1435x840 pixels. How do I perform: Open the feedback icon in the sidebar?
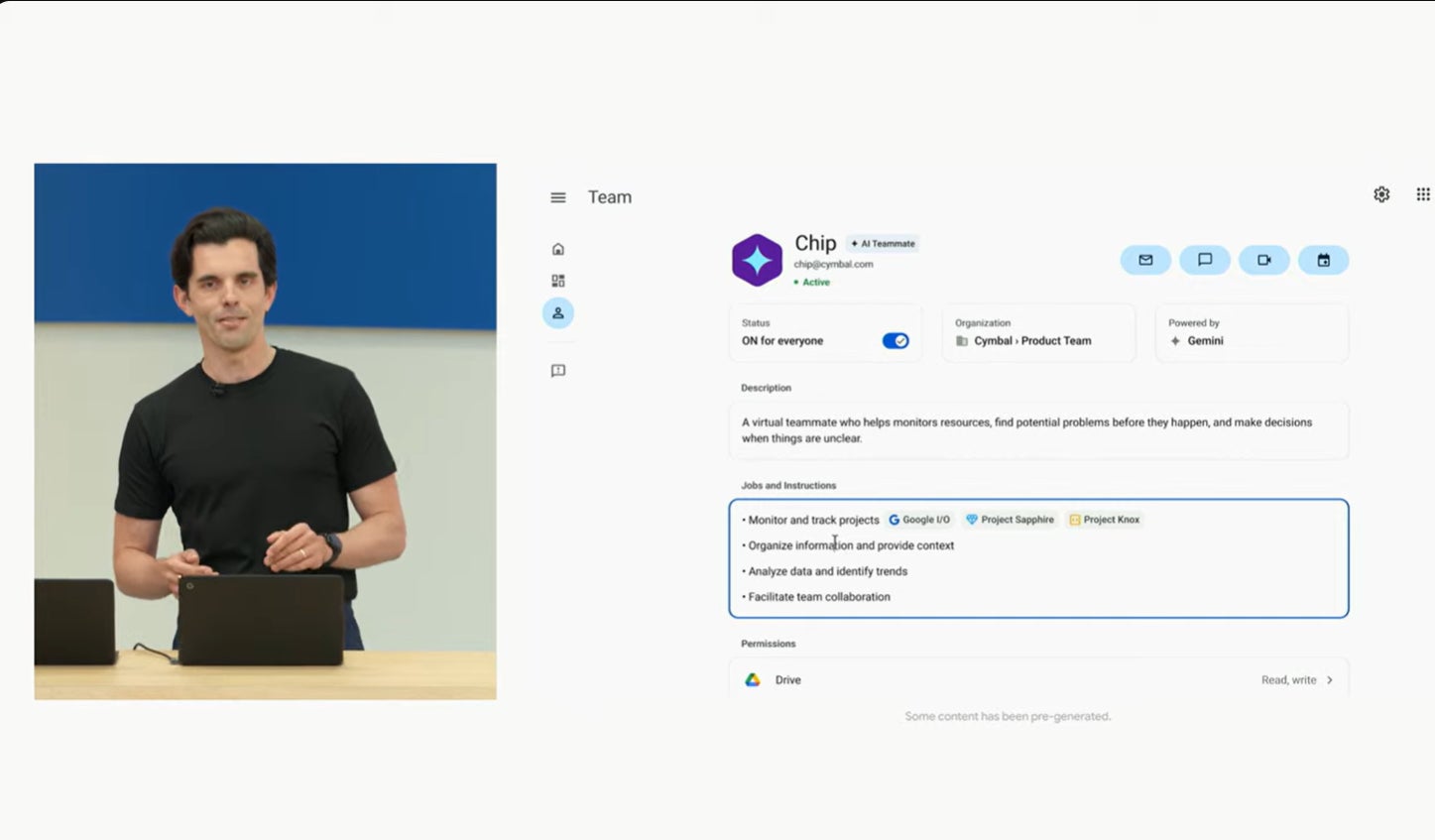click(557, 370)
